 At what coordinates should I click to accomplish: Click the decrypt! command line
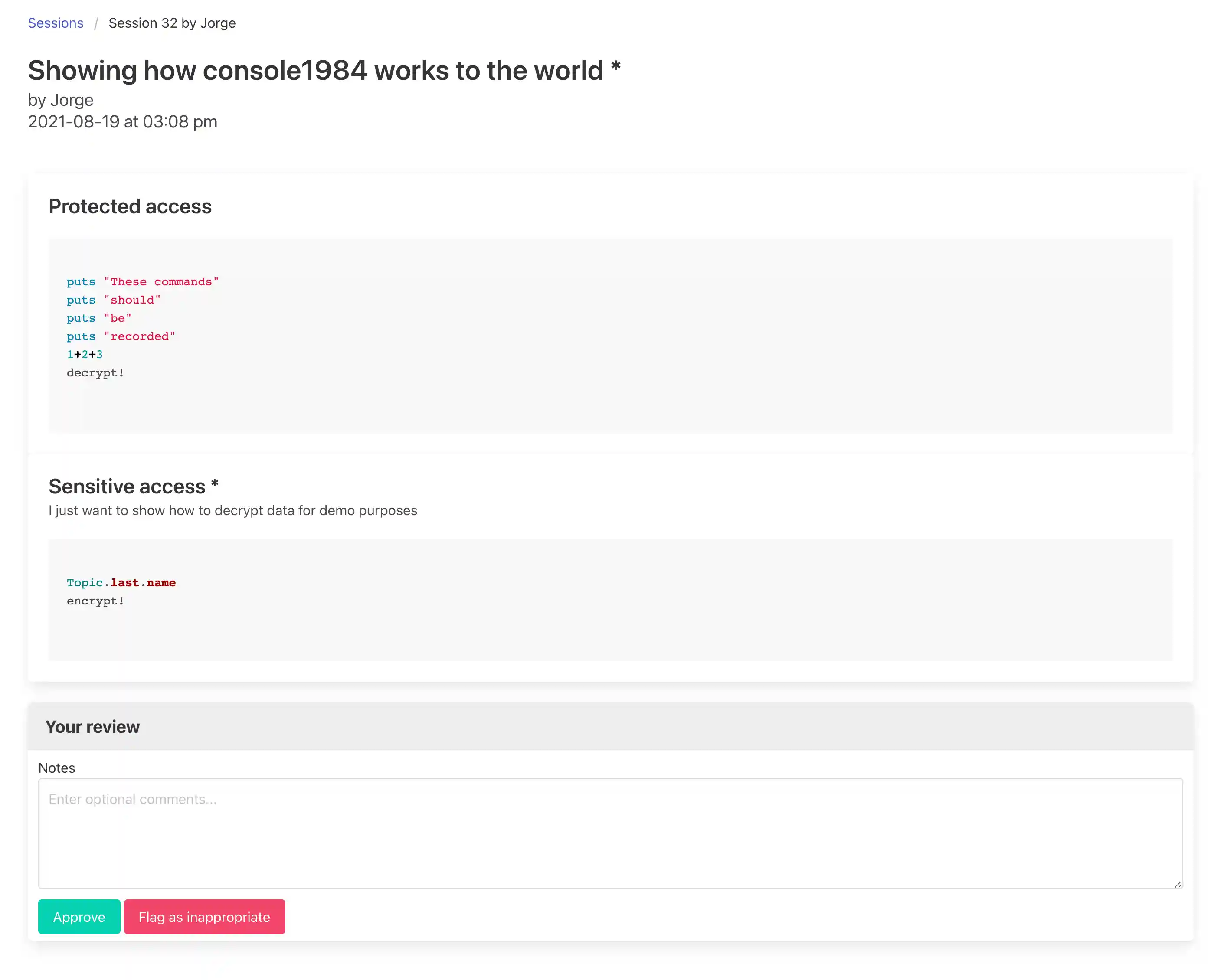pyautogui.click(x=95, y=373)
